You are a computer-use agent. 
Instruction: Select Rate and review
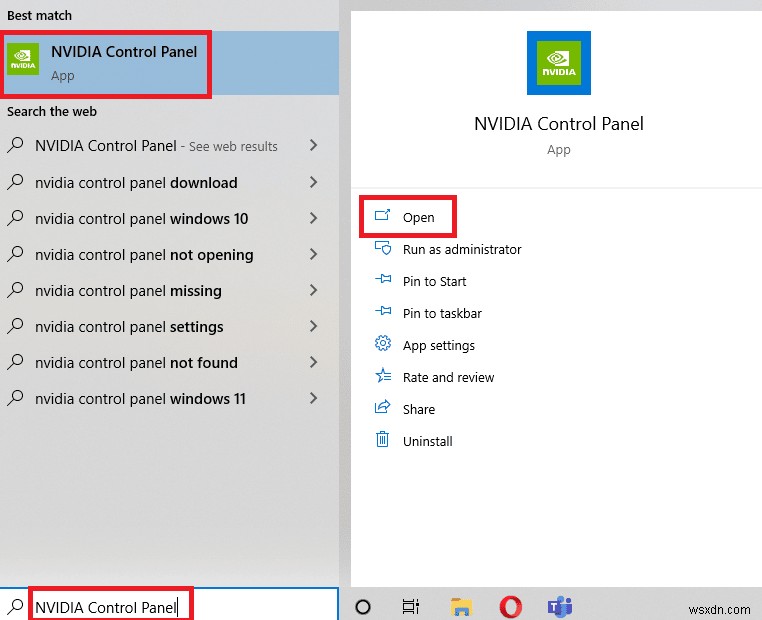pos(448,378)
